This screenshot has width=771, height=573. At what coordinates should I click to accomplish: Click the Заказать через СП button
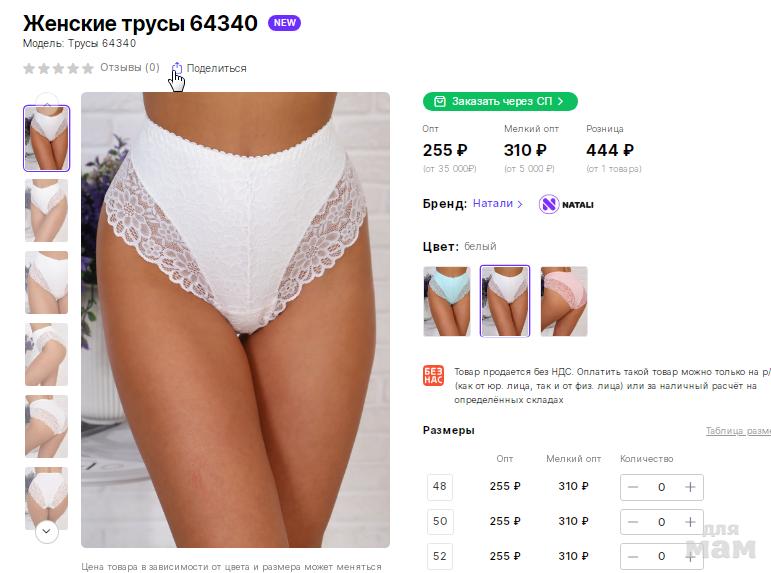click(x=500, y=101)
